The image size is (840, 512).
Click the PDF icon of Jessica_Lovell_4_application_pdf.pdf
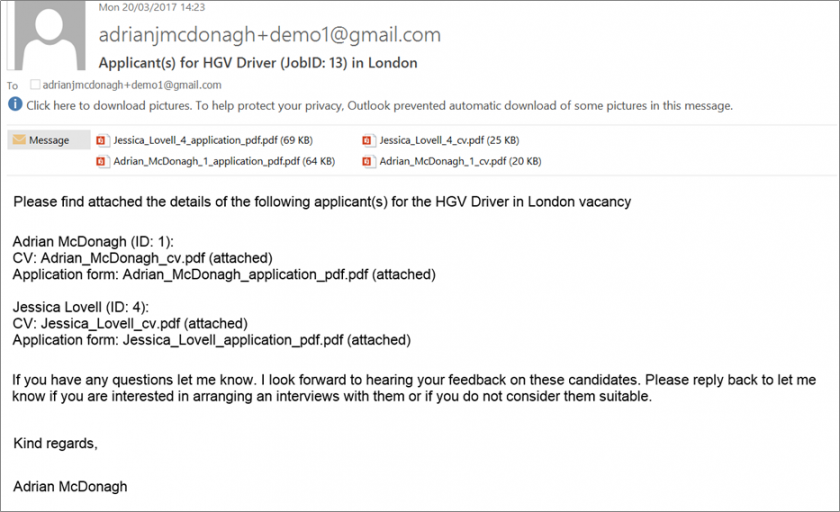pos(101,140)
